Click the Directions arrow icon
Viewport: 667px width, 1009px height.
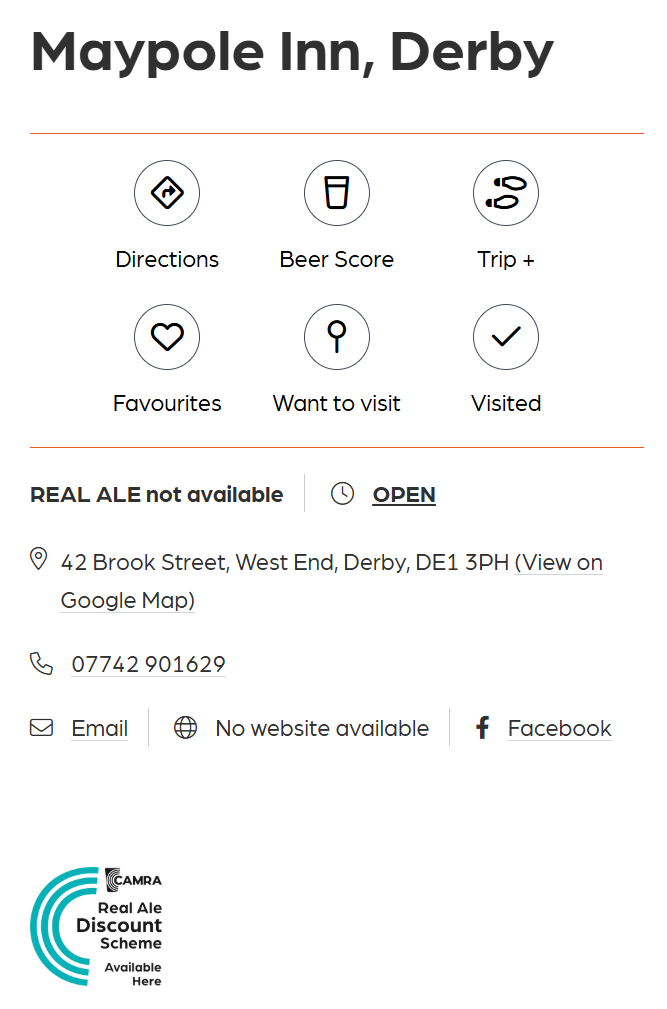[x=167, y=193]
